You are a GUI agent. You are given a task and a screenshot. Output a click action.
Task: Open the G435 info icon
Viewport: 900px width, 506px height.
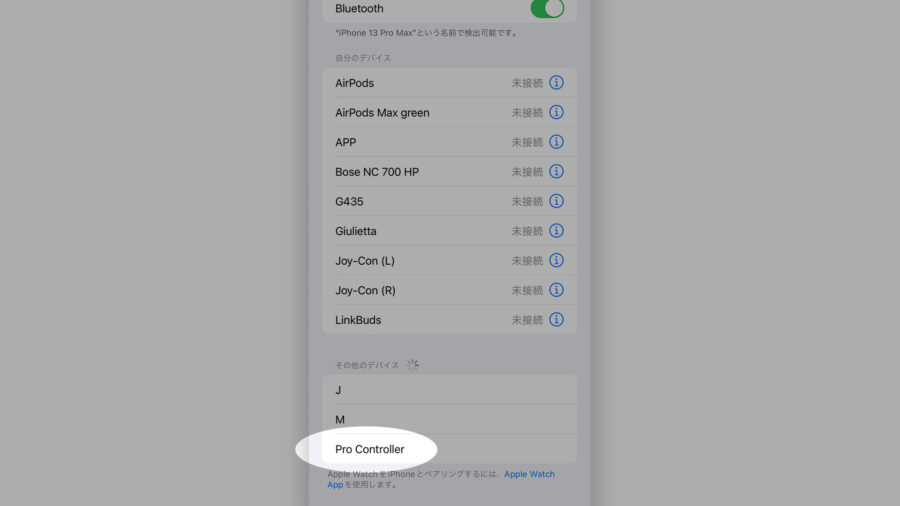pos(556,201)
